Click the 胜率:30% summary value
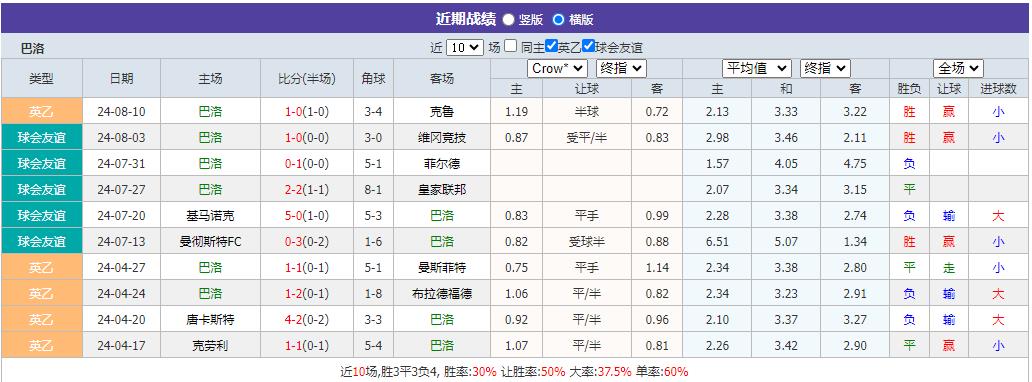Viewport: 1032px width, 382px height. (x=469, y=371)
